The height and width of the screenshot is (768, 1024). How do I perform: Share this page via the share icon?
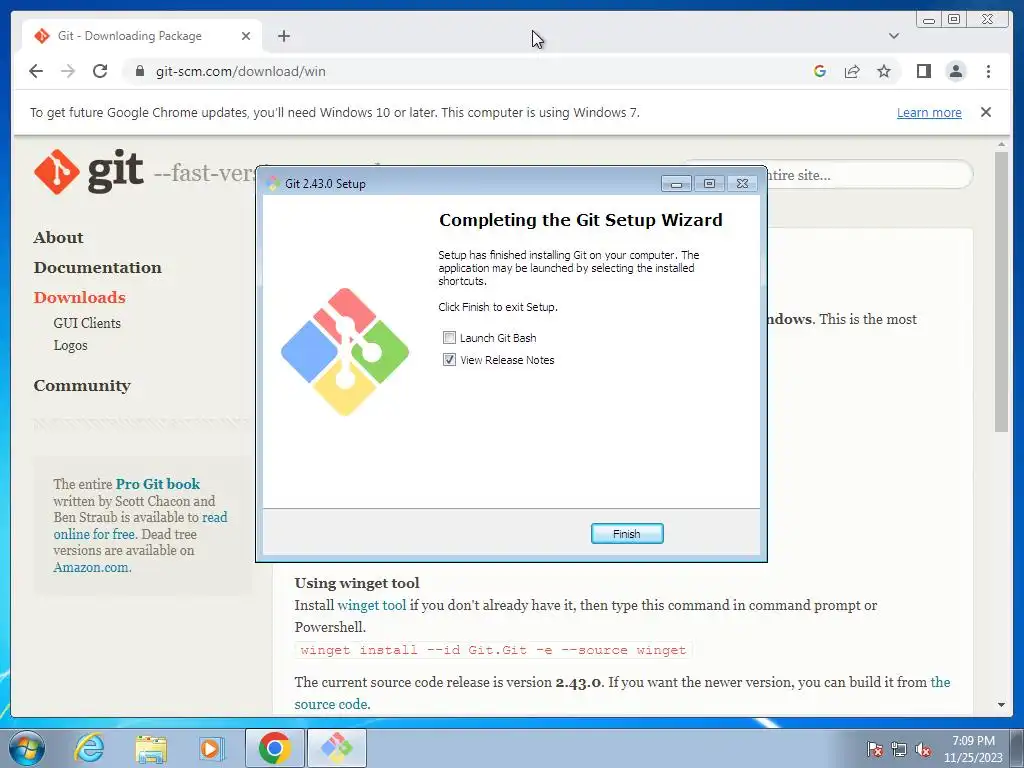tap(852, 71)
